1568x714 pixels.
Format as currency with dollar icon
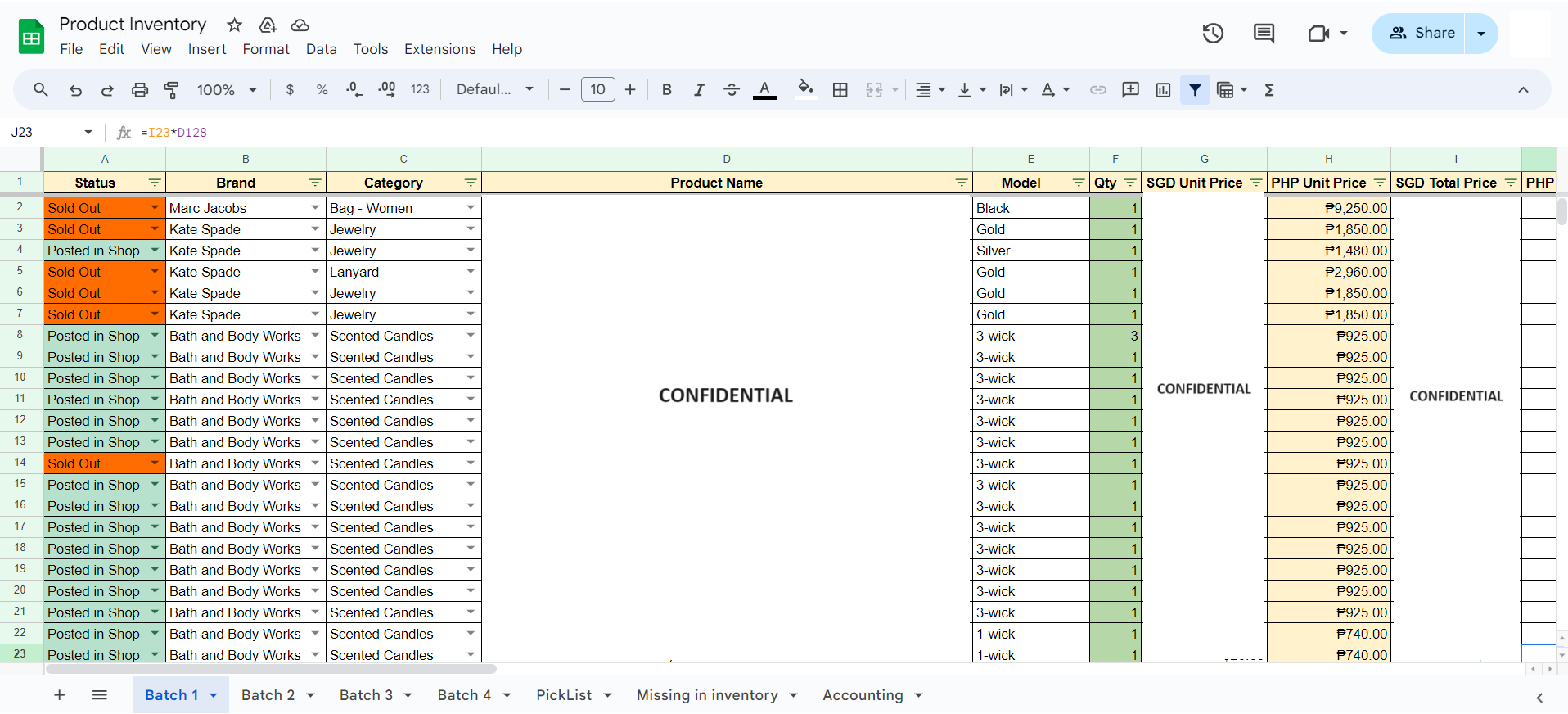(x=290, y=89)
